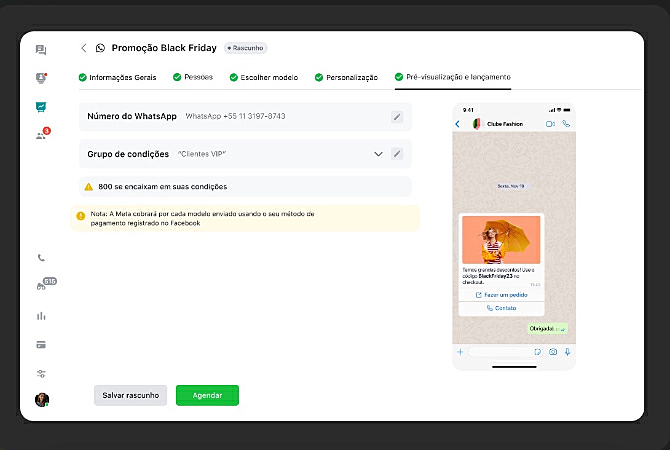
Task: Open the billing card icon
Action: coord(41,345)
